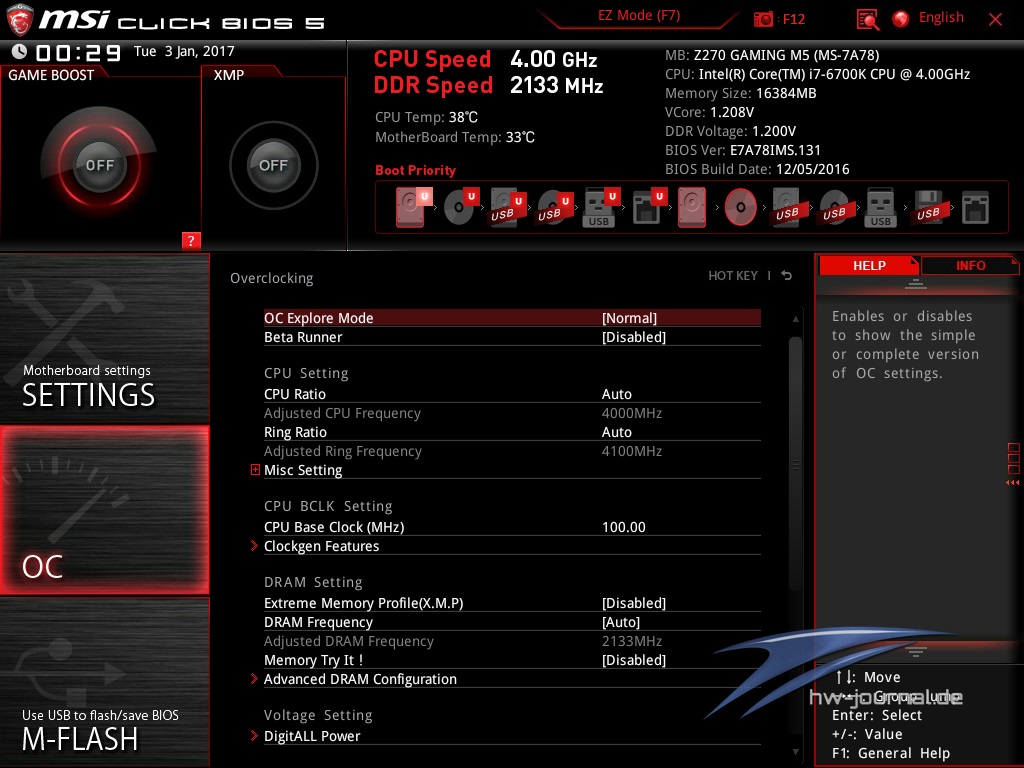The image size is (1024, 768).
Task: Click the "Z270 GAMING M5 (MS-7A78)" text
Action: (786, 55)
